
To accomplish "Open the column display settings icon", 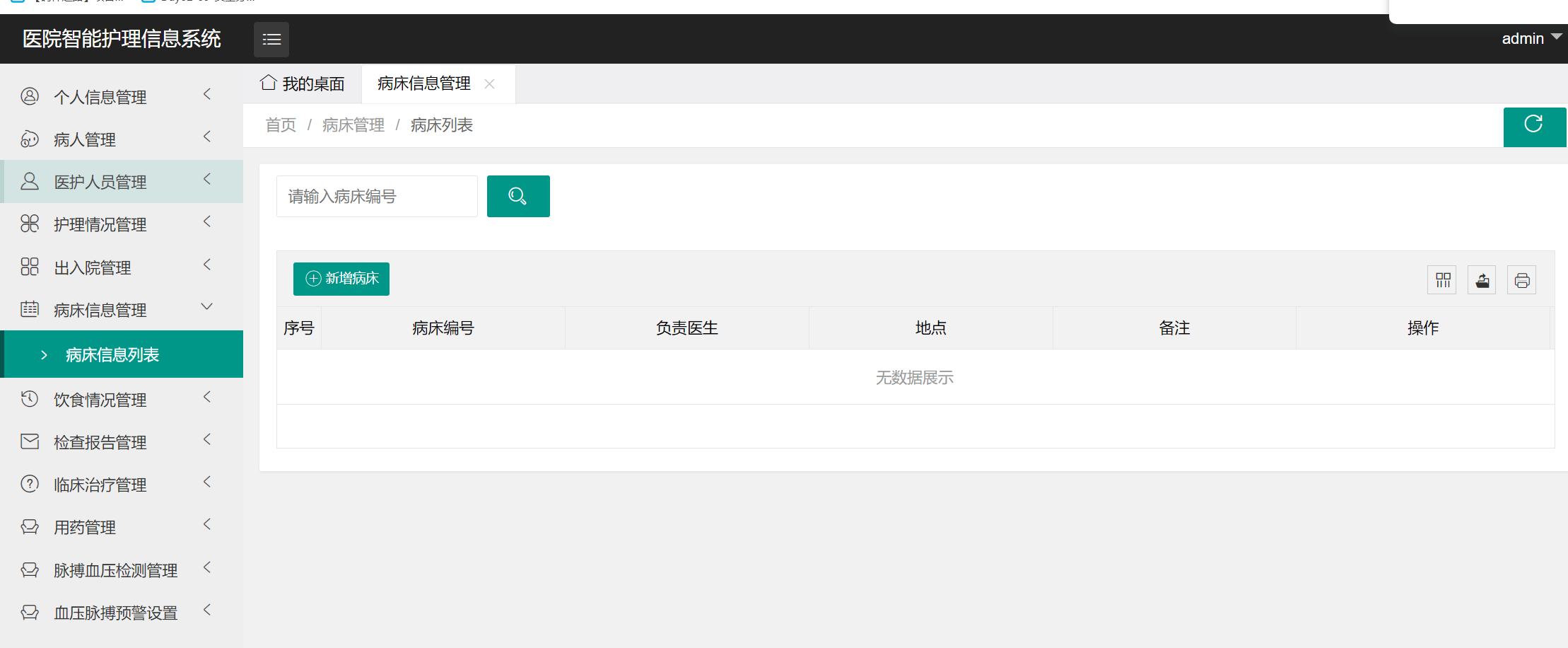I will 1442,279.
